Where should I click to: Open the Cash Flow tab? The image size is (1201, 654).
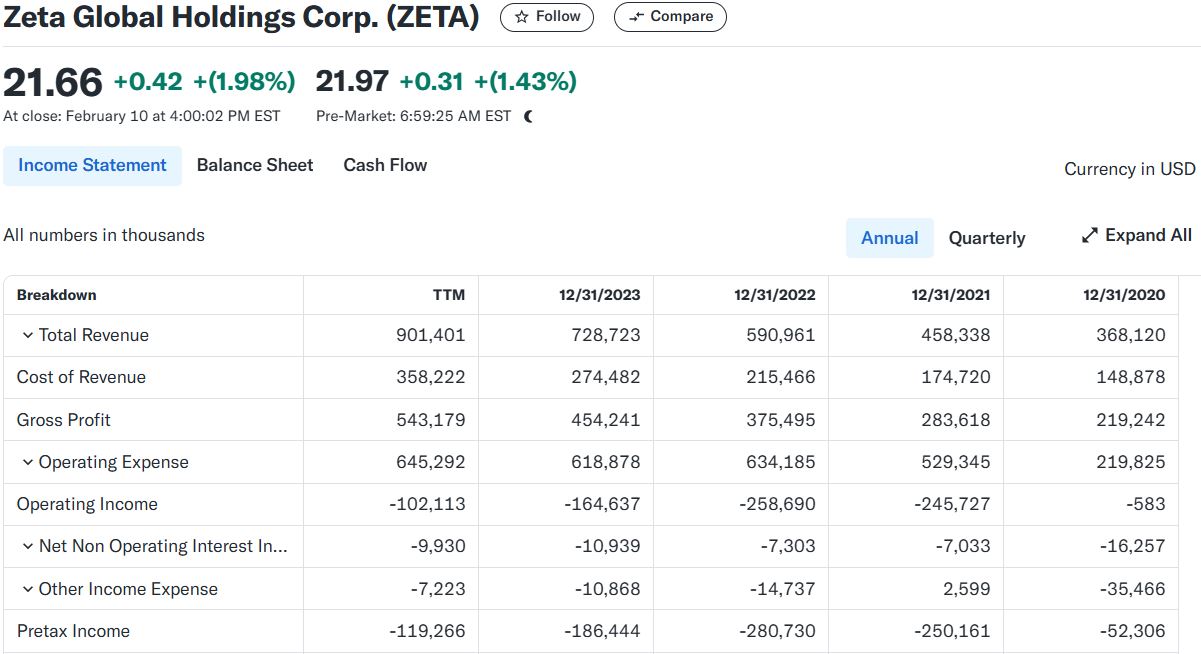click(x=385, y=165)
